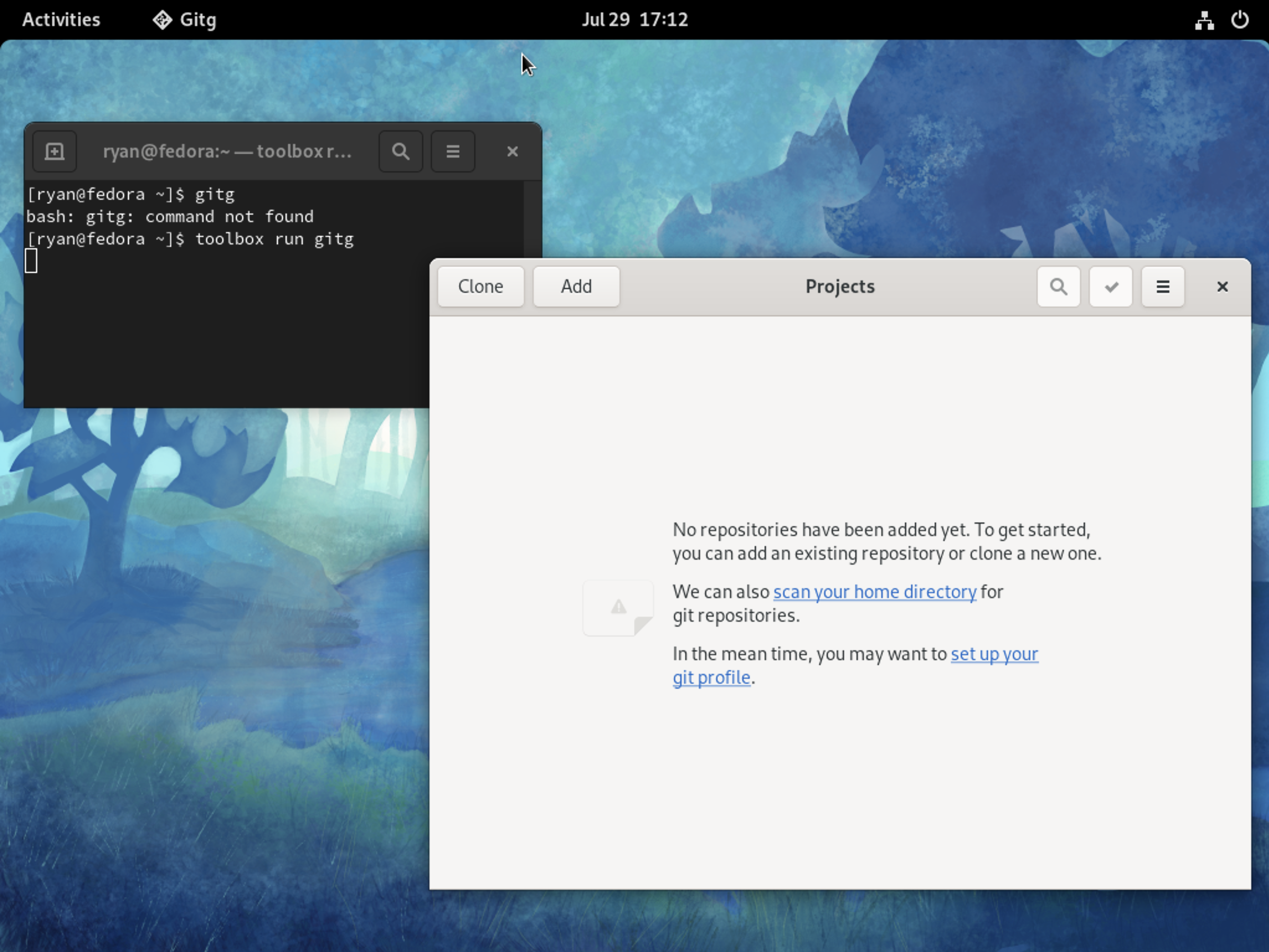Click terminal search icon
1269x952 pixels.
400,151
